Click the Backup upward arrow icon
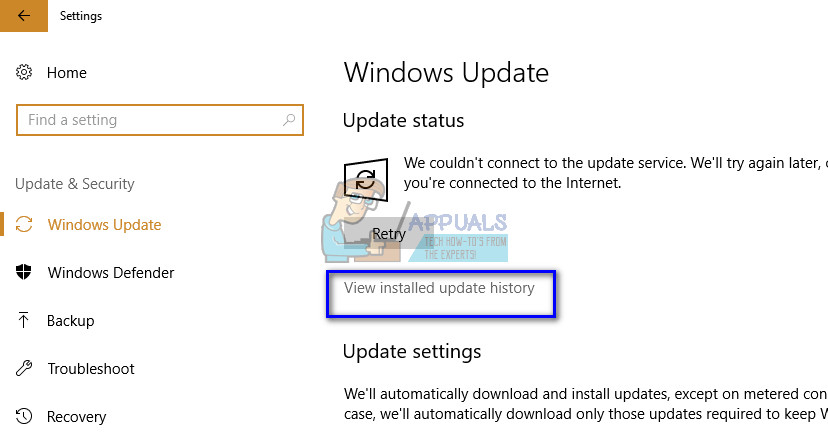 pyautogui.click(x=23, y=320)
